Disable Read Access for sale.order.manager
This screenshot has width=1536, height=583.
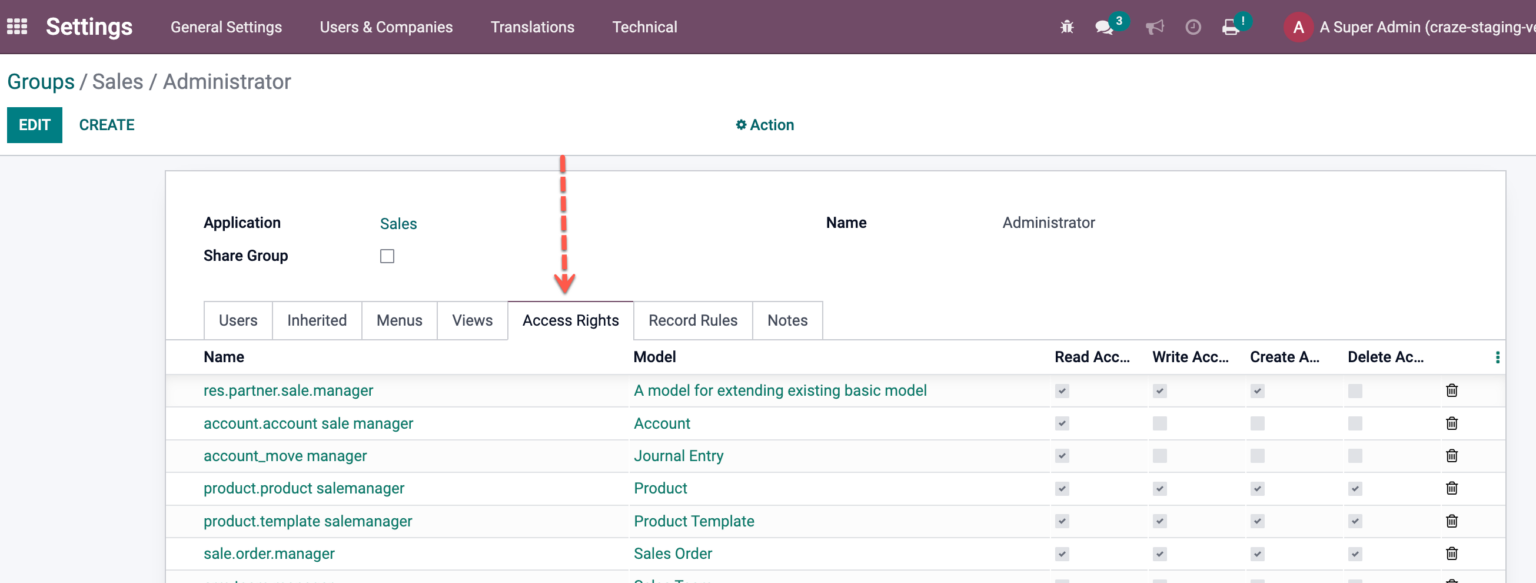point(1062,553)
